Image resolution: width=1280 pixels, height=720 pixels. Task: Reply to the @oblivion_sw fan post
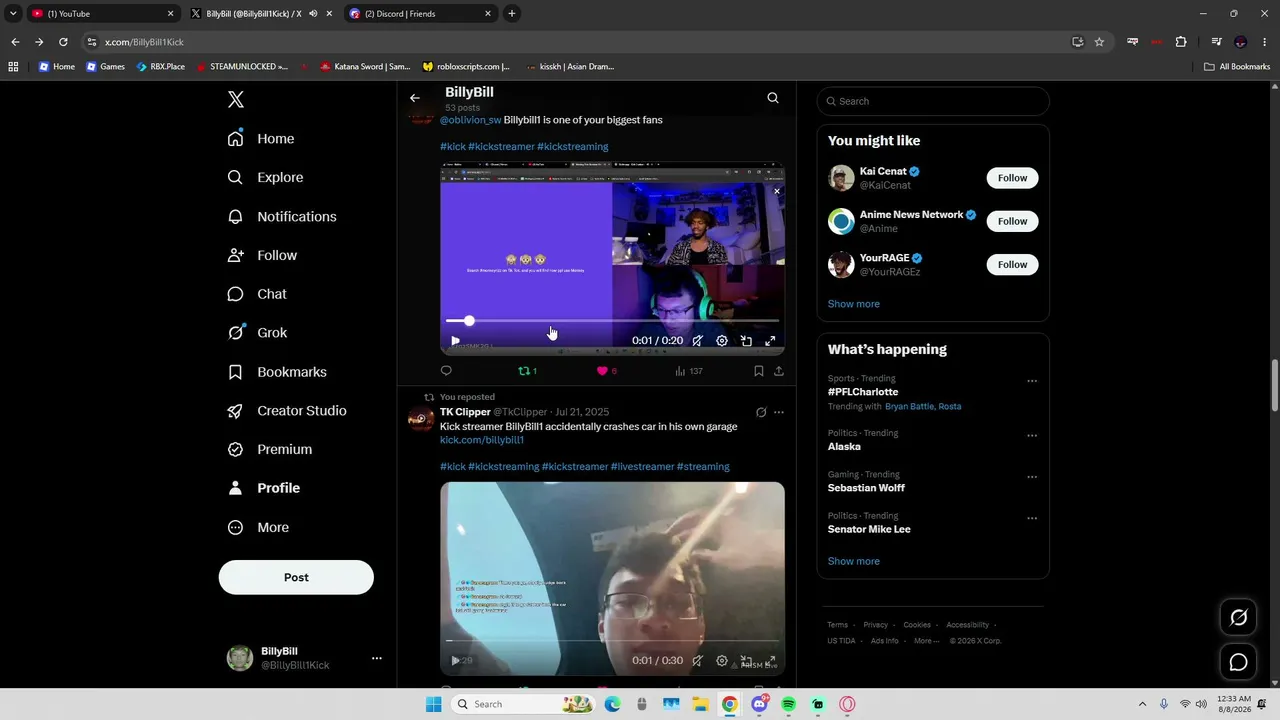point(446,371)
